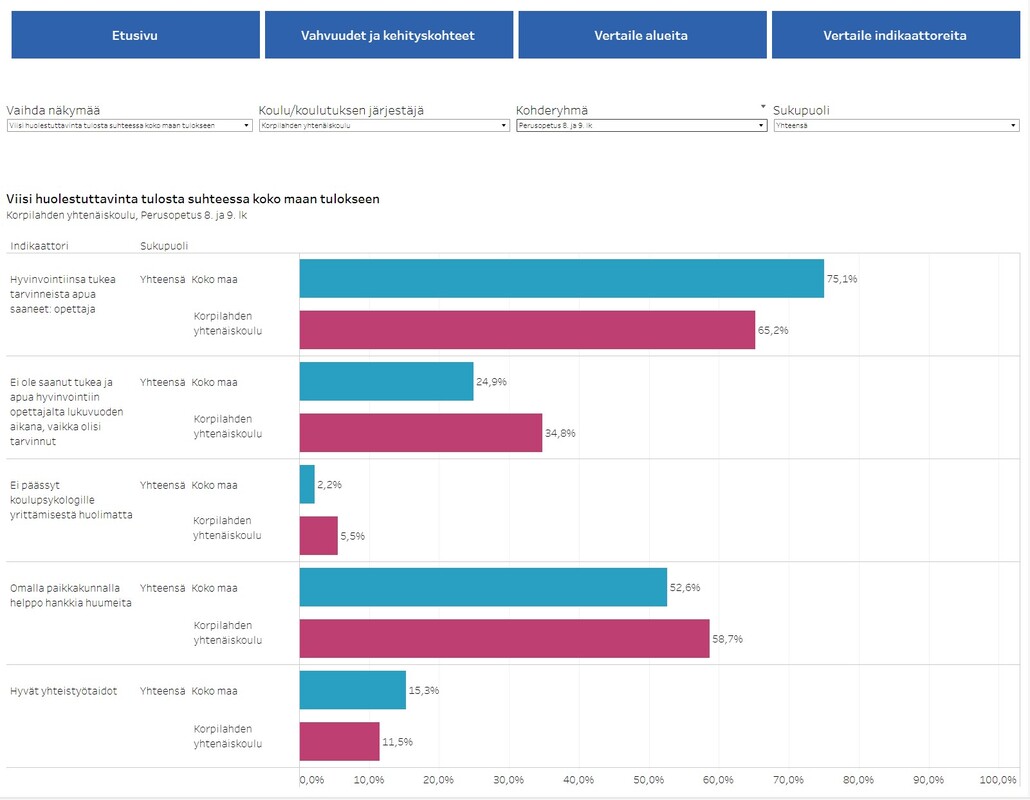This screenshot has height=800, width=1030.
Task: Click the blue 24,9% bar
Action: pos(386,381)
